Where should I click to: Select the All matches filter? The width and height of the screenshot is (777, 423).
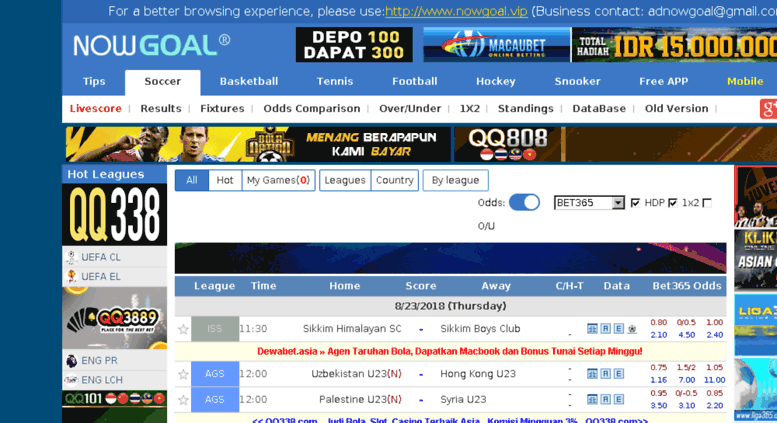[x=192, y=180]
